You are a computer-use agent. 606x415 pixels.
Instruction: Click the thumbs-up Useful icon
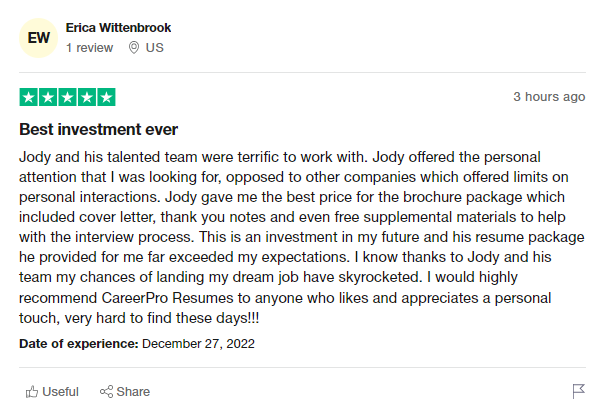(32, 392)
